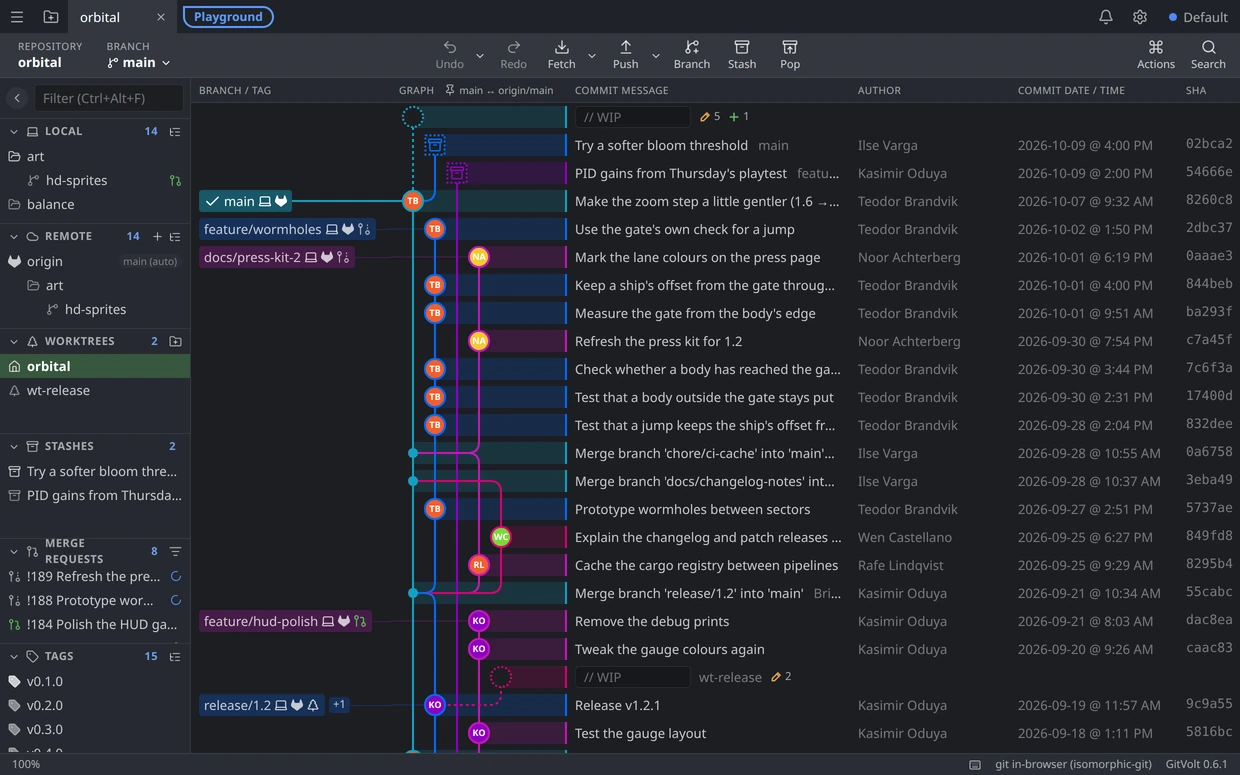
Task: Click the new tab folder icon
Action: coord(51,17)
